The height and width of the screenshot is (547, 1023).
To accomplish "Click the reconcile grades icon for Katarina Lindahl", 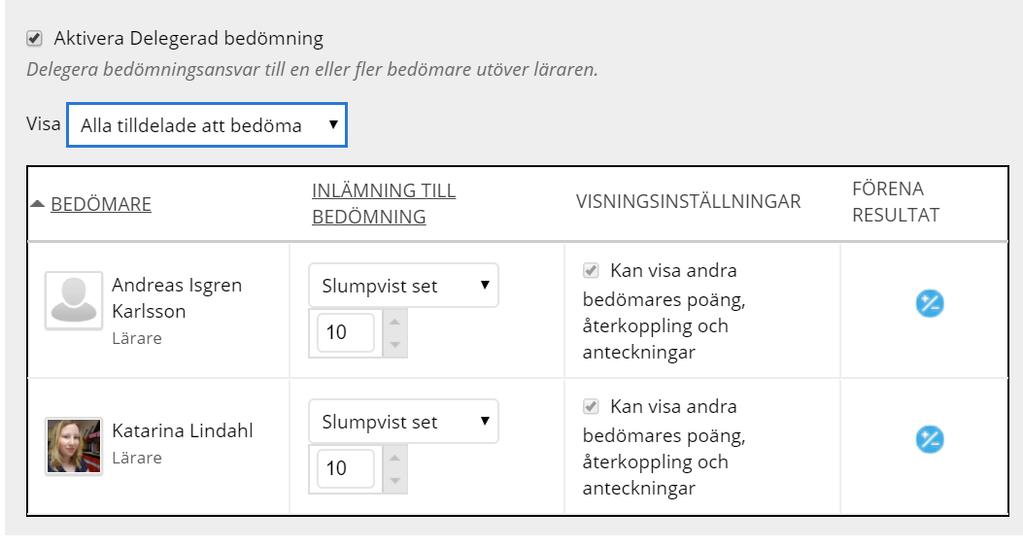I will (x=930, y=439).
